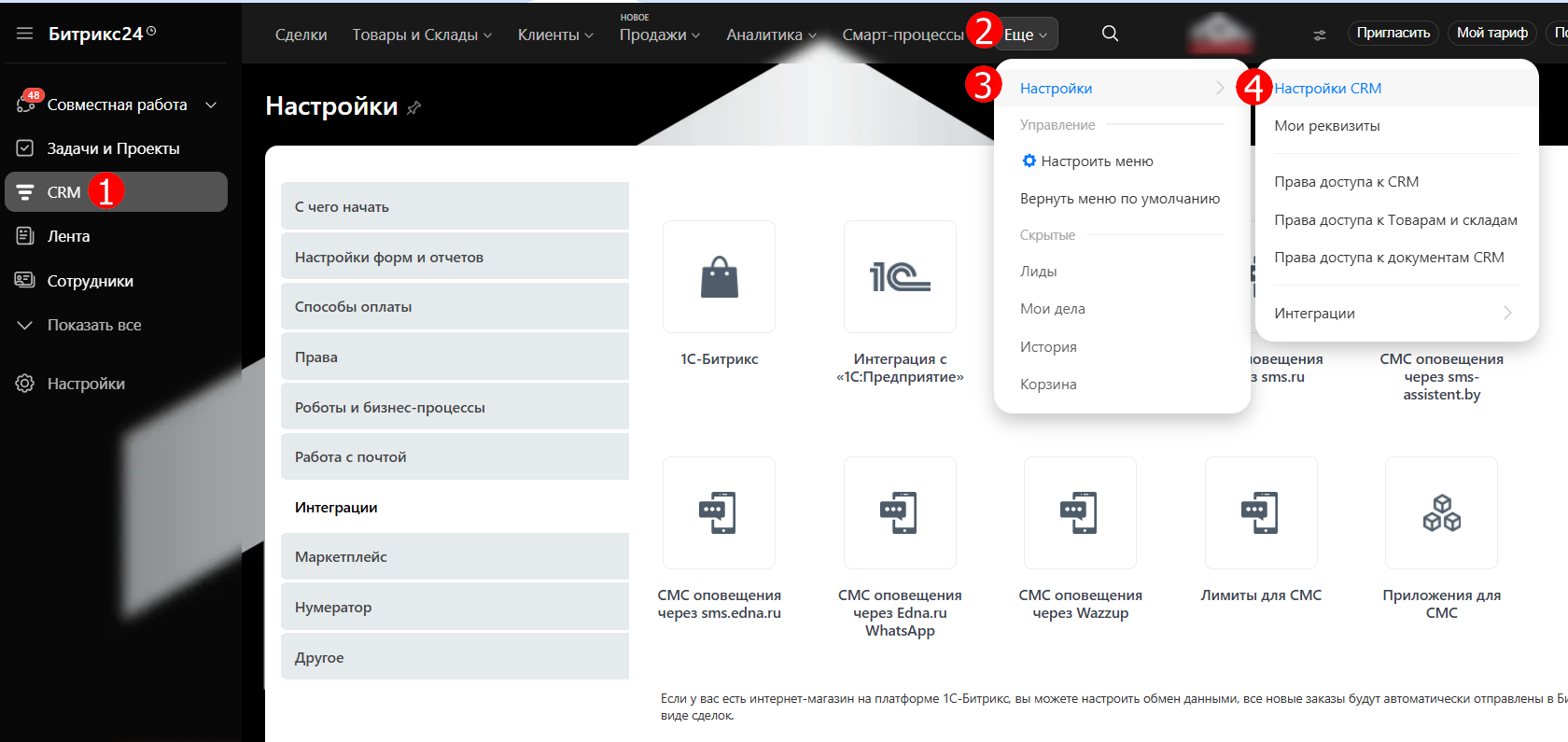Open the Аналитика dropdown menu
Viewport: 1568px width, 742px height.
(x=771, y=35)
